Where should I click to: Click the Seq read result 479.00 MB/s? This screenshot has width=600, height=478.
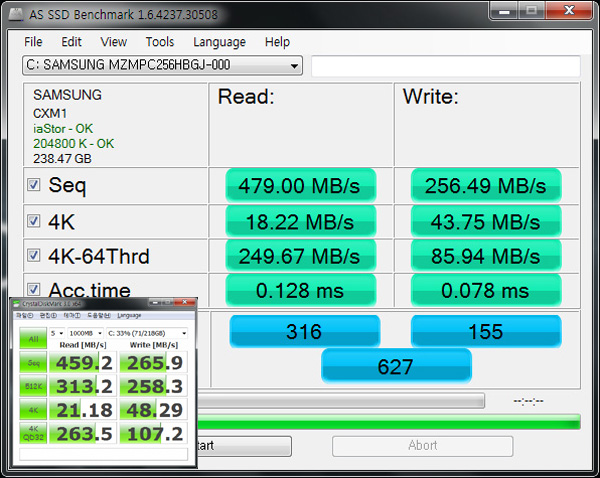[301, 186]
